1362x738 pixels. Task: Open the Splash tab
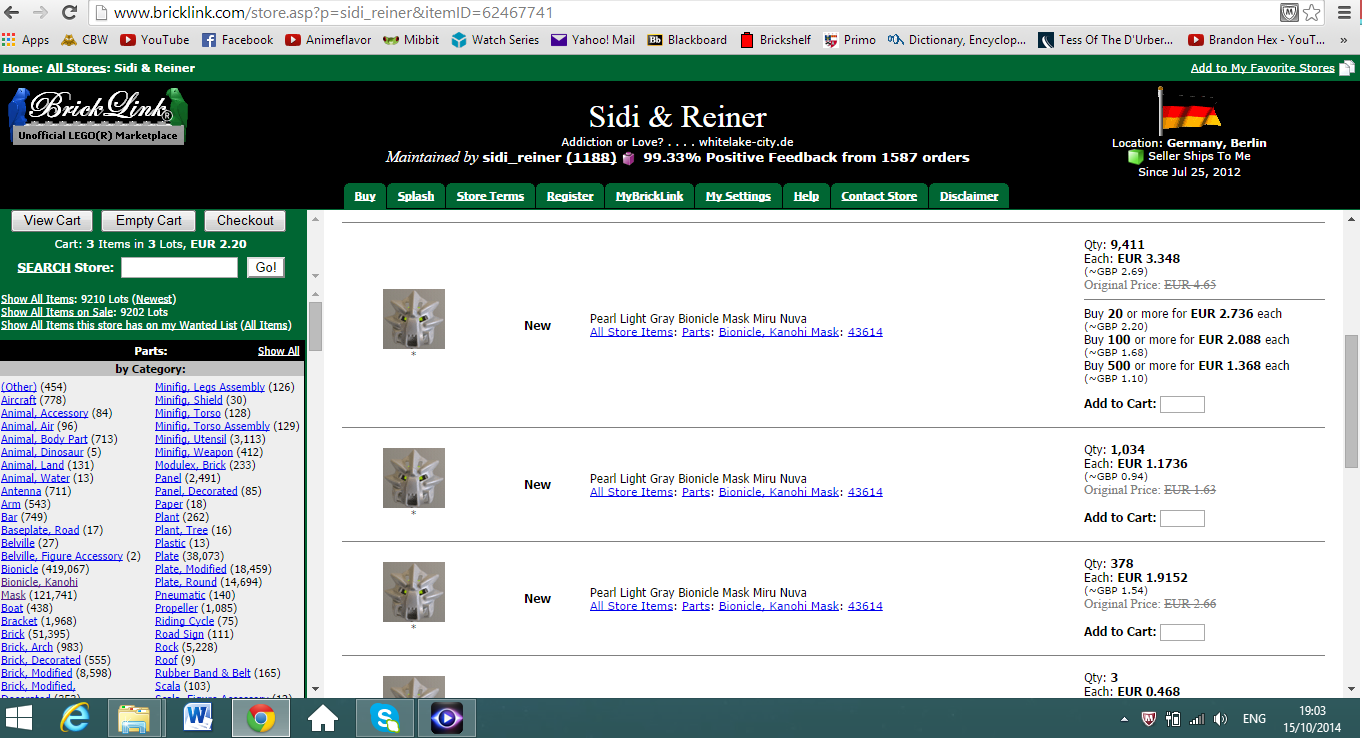click(x=416, y=196)
